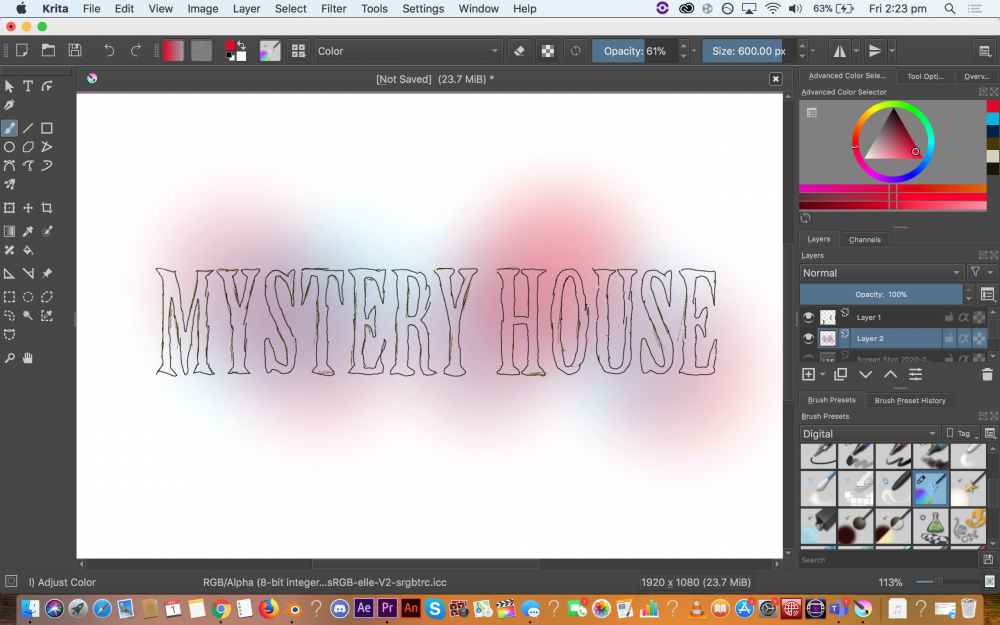
Task: Select the Rectangle tool
Action: click(x=47, y=128)
